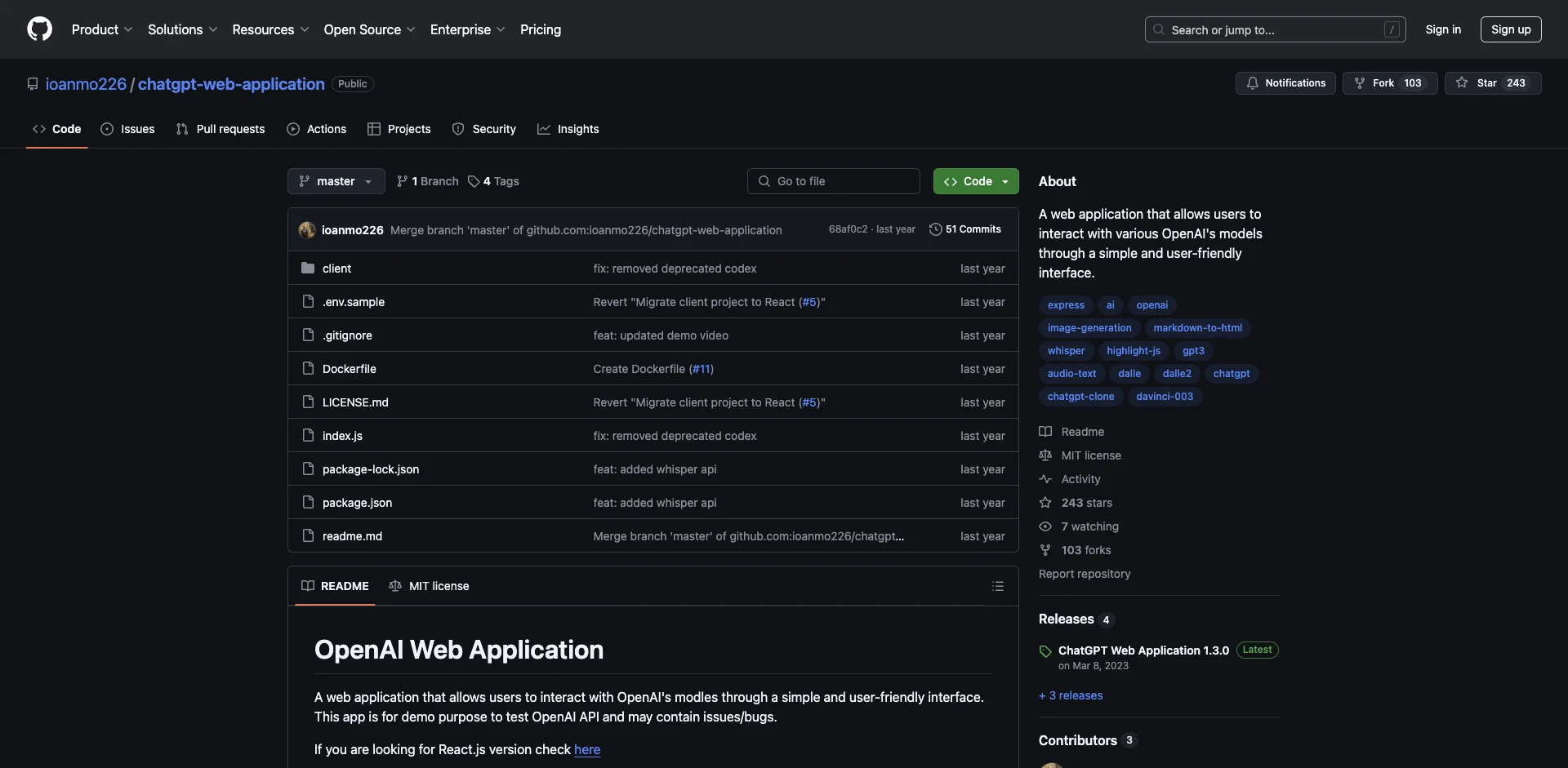Viewport: 1568px width, 768px height.
Task: Click the repository icon before ioanmo226
Action: pyautogui.click(x=33, y=84)
